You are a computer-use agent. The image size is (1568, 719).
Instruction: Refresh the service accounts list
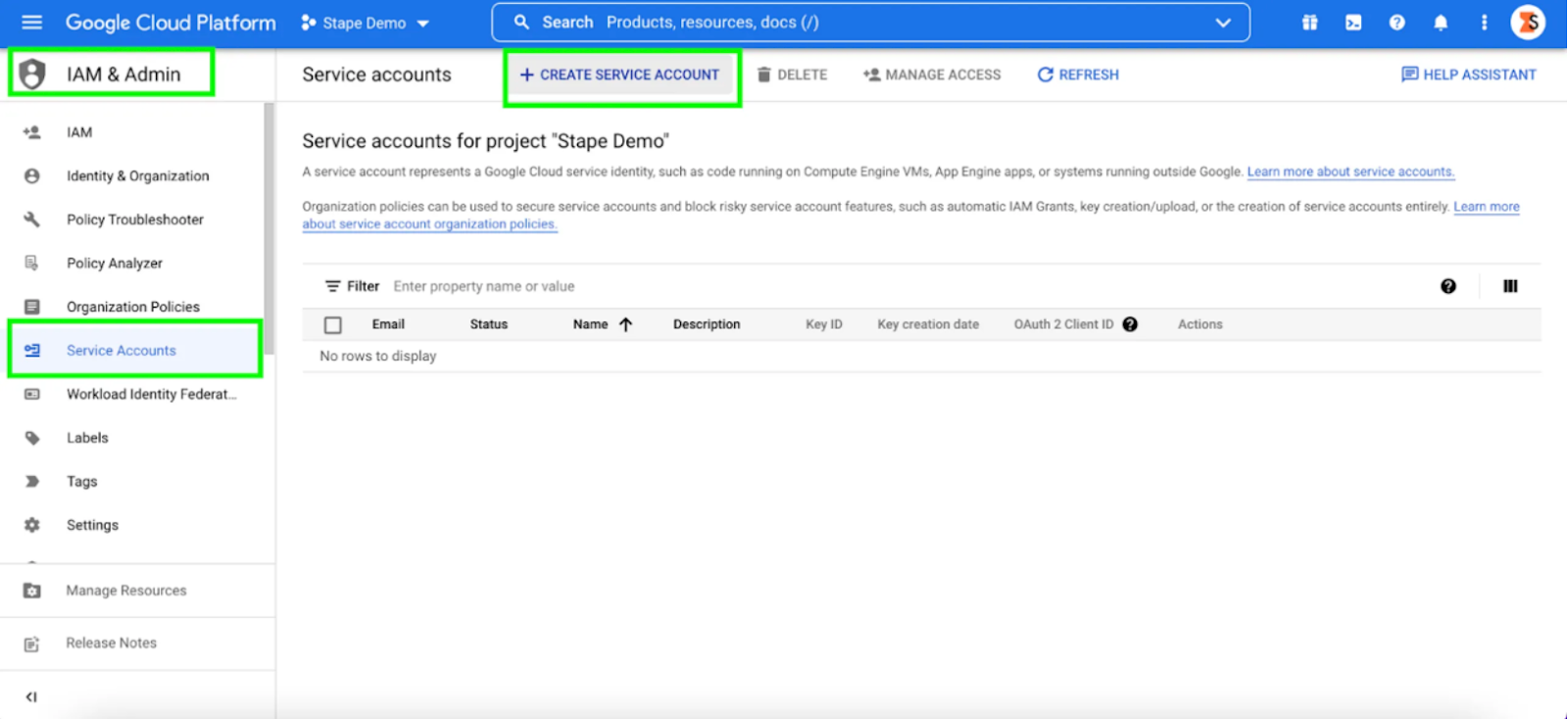[x=1078, y=74]
